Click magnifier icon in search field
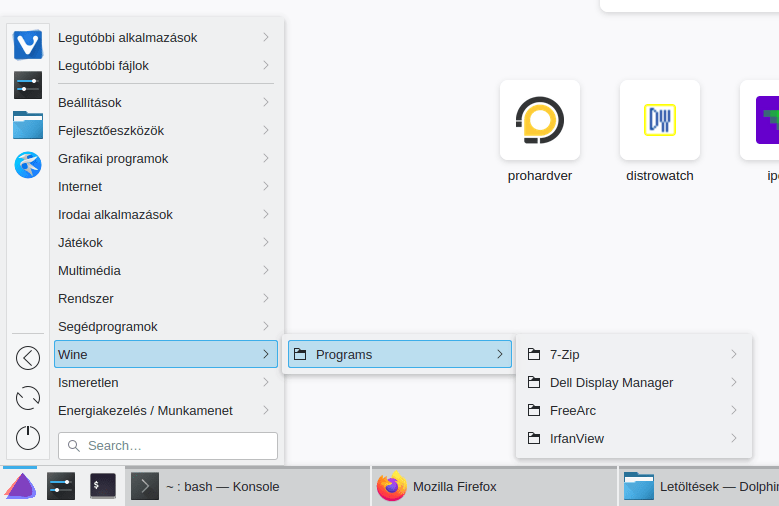Viewport: 779px width, 506px height. click(x=74, y=446)
